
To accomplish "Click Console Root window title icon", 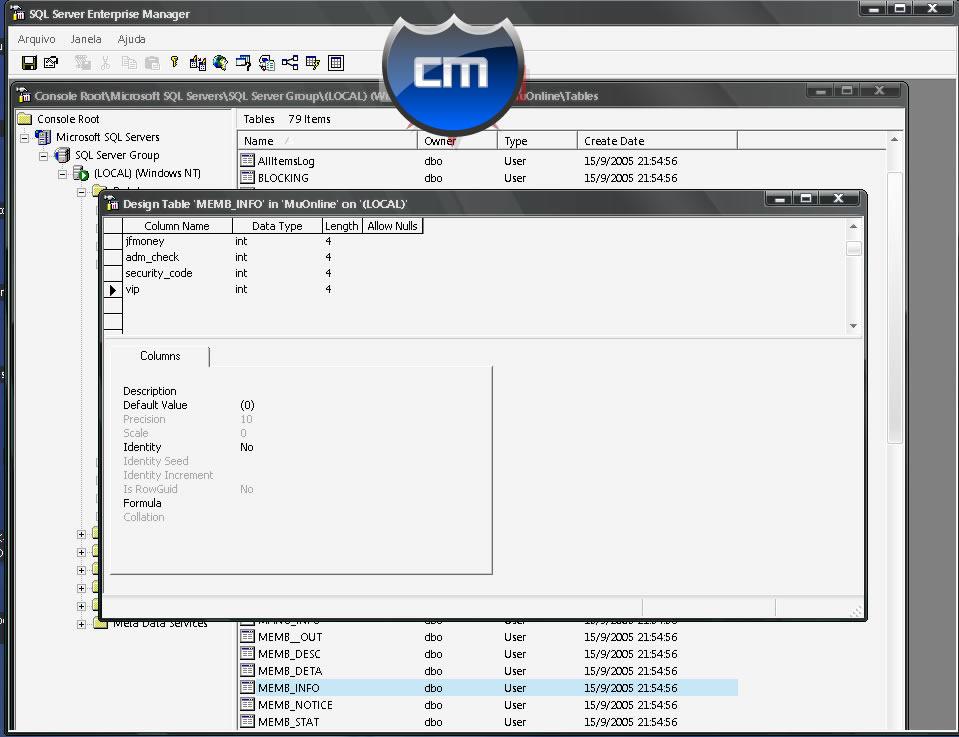I will pos(23,95).
